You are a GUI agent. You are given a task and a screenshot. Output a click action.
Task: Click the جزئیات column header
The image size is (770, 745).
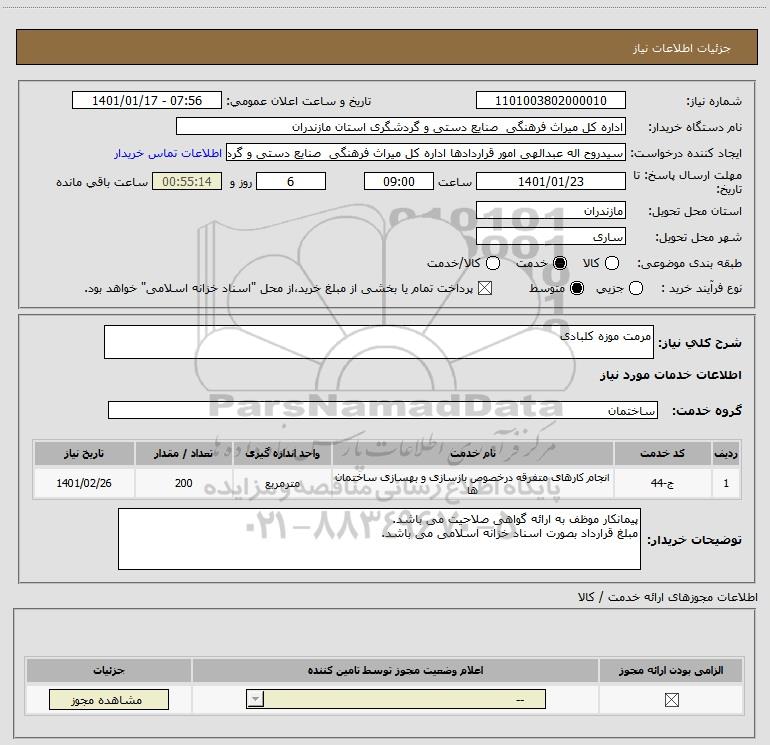point(109,670)
